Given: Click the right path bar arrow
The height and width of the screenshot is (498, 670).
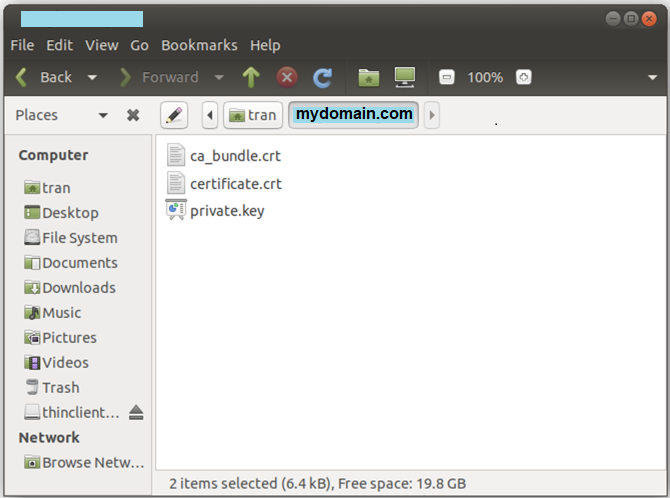Looking at the screenshot, I should click(x=432, y=115).
